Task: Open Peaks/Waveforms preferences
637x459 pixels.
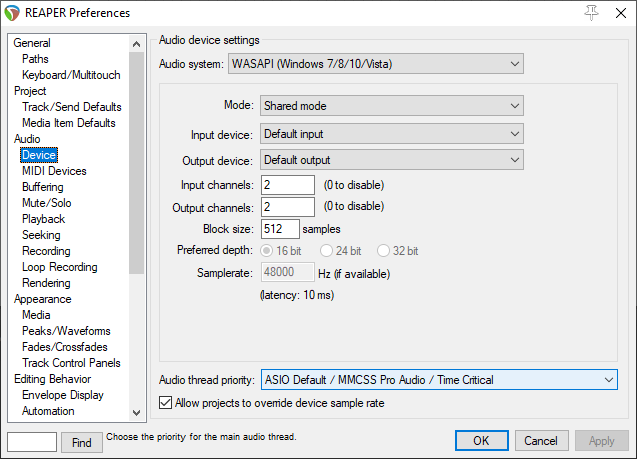Action: (66, 331)
